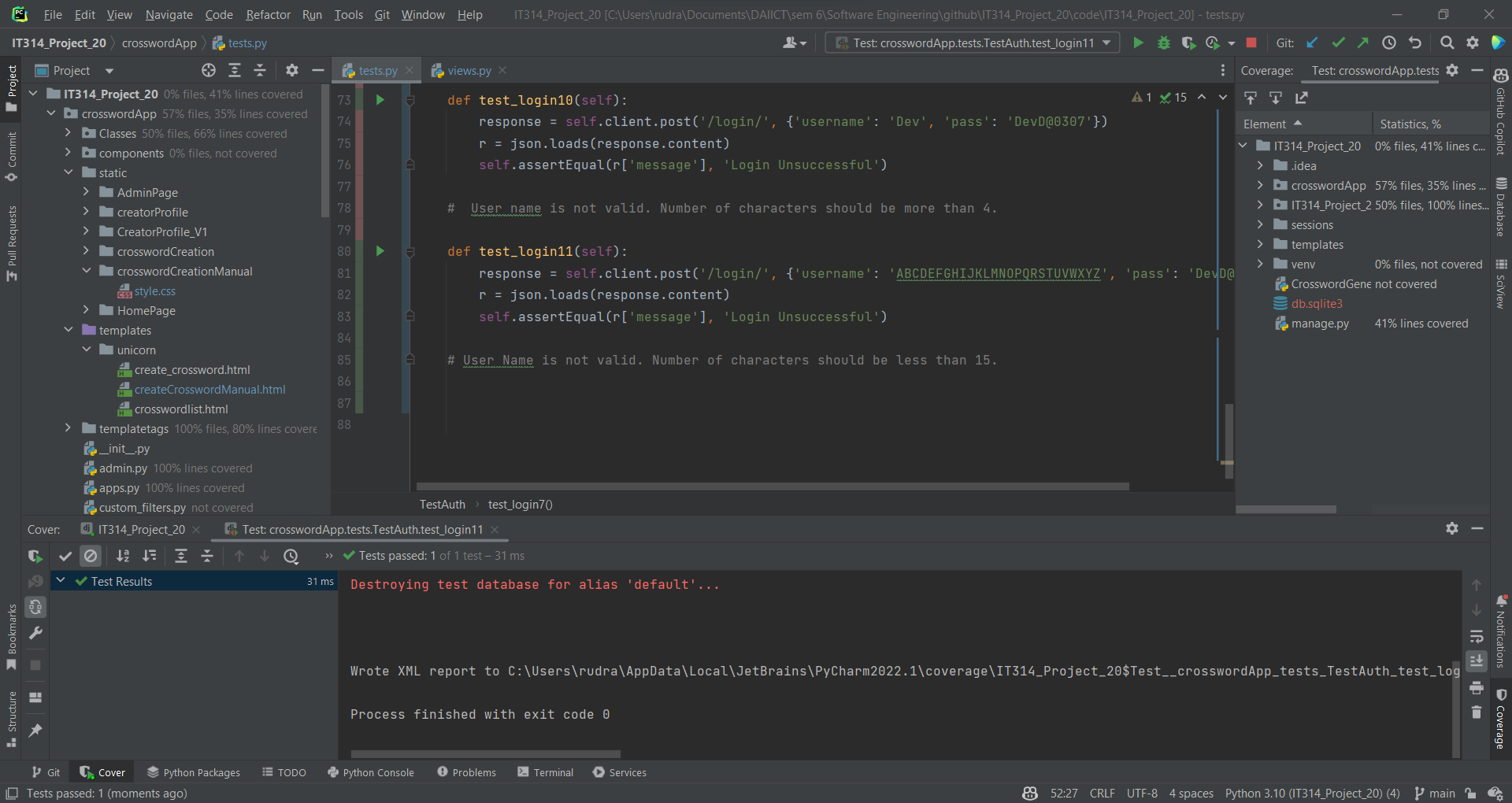Screen dimensions: 1512x803
Task: Open the run configuration dropdown
Action: point(972,43)
